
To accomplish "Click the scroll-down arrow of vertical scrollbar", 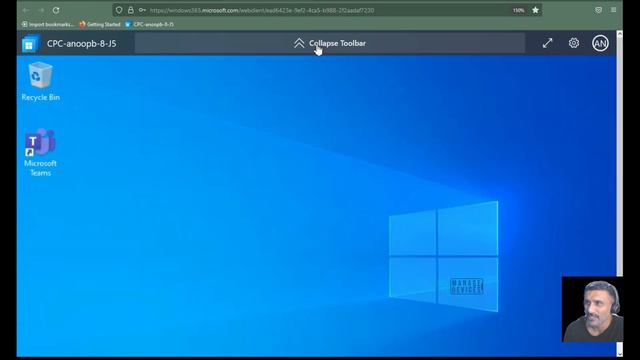I will [x=620, y=353].
